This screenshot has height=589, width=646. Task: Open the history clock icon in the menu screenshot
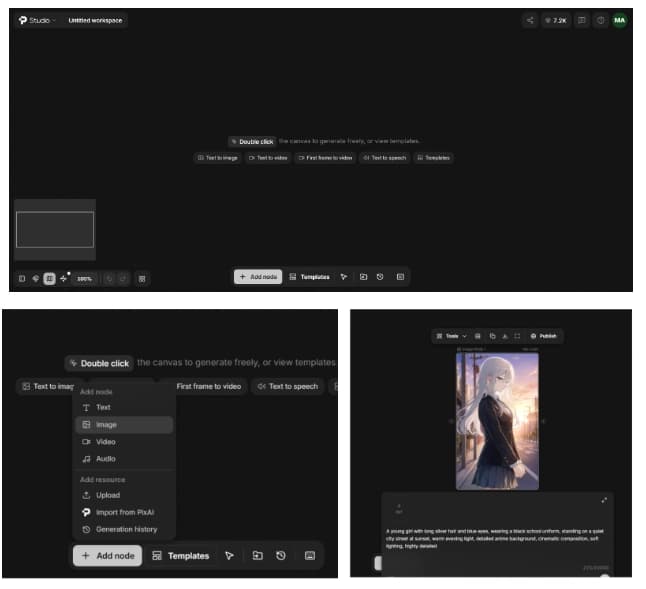point(281,556)
